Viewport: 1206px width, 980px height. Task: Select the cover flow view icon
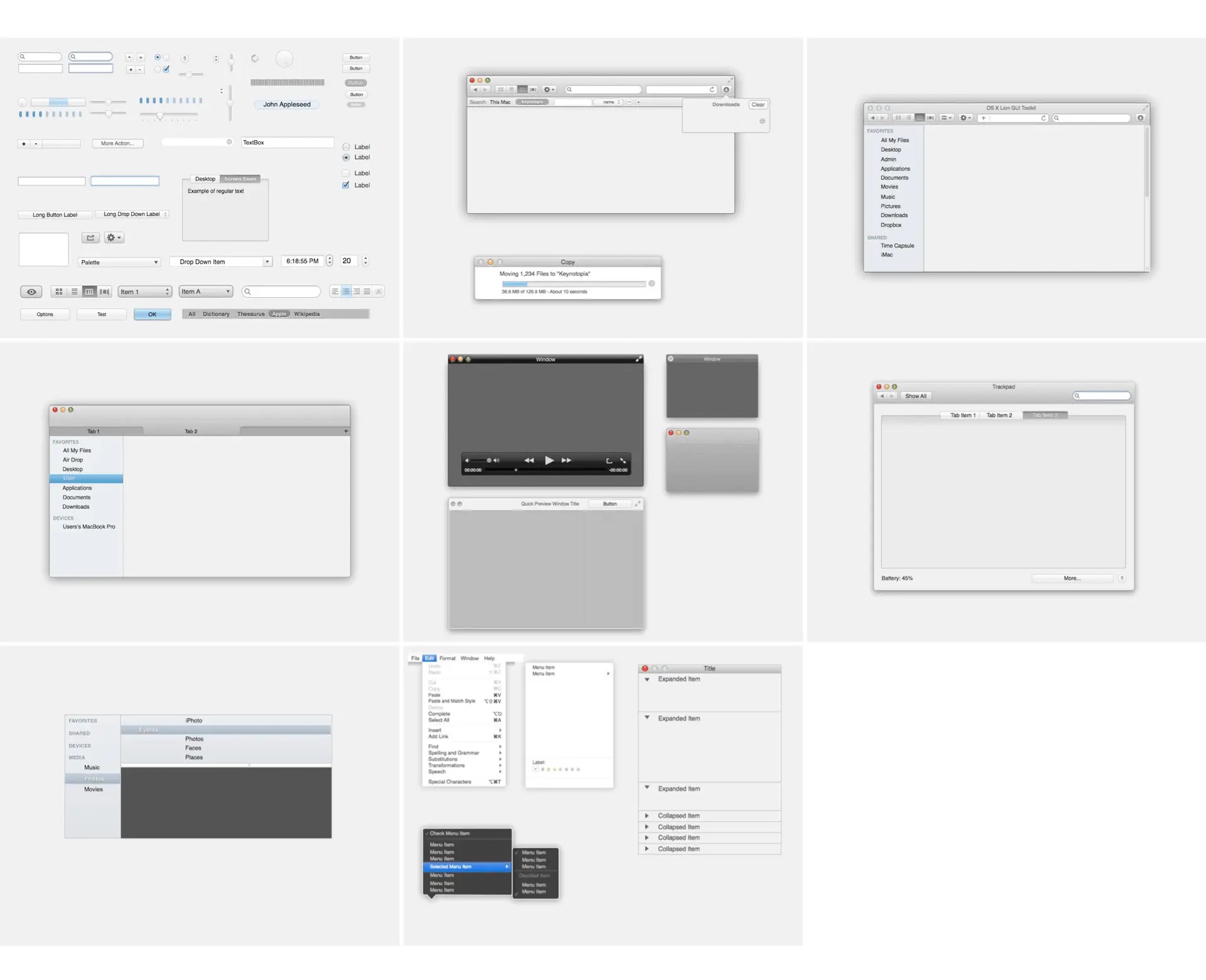pyautogui.click(x=105, y=291)
